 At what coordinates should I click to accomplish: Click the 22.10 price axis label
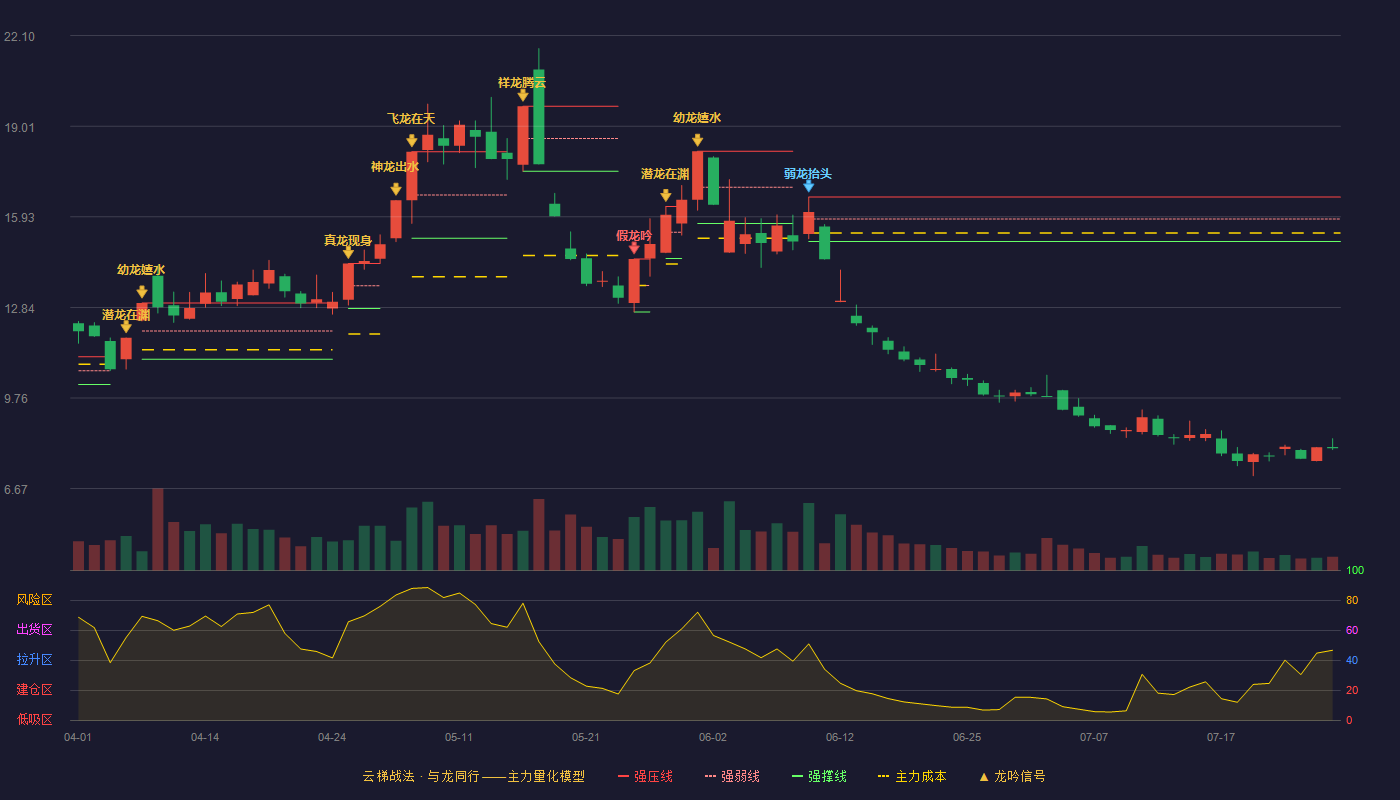click(x=19, y=37)
